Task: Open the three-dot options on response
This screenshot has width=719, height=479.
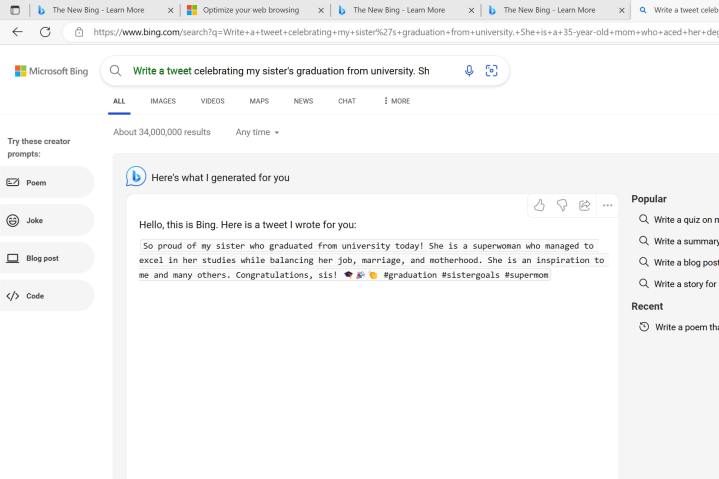Action: [607, 205]
